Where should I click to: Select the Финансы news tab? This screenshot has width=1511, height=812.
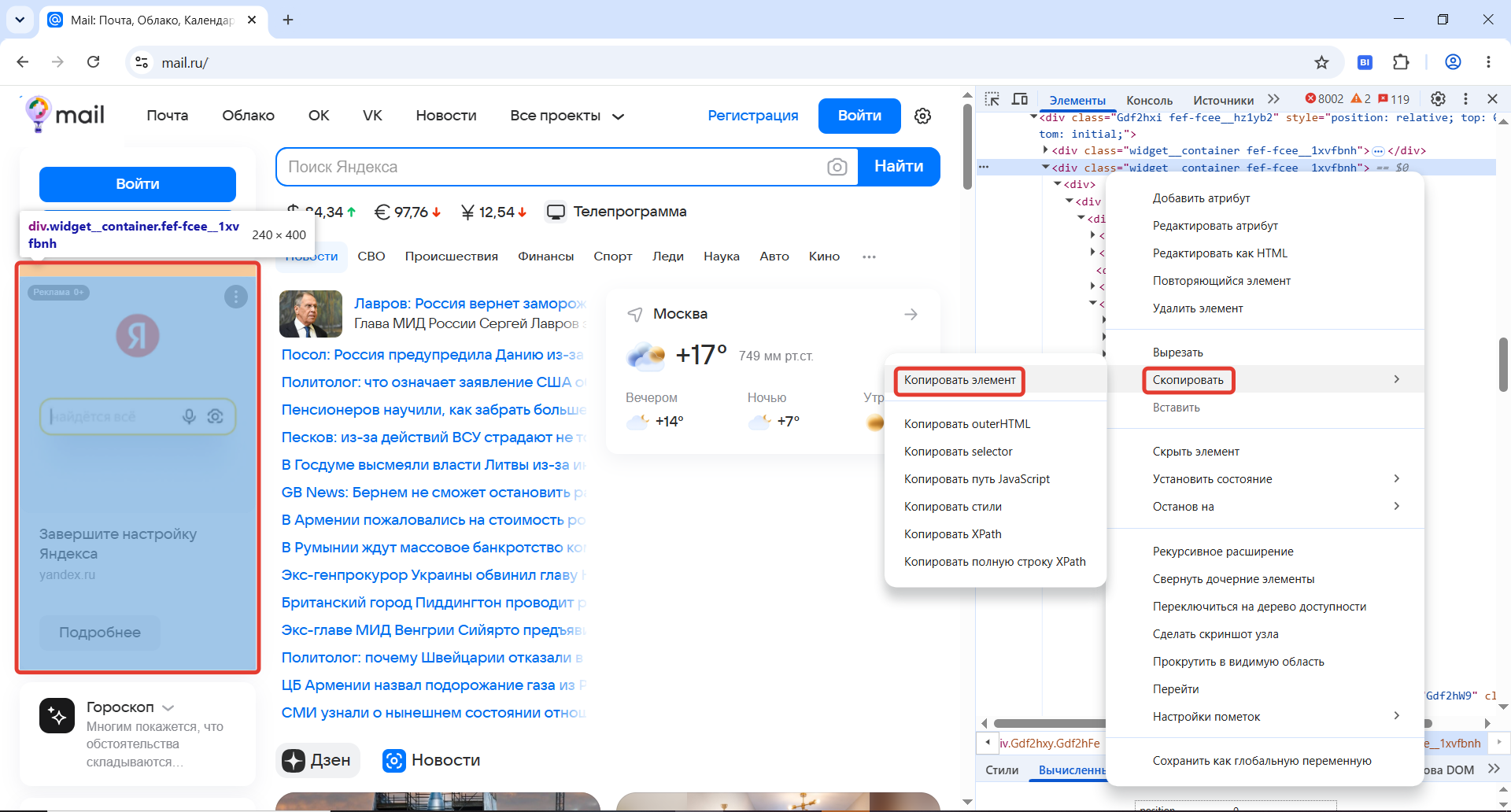click(545, 257)
